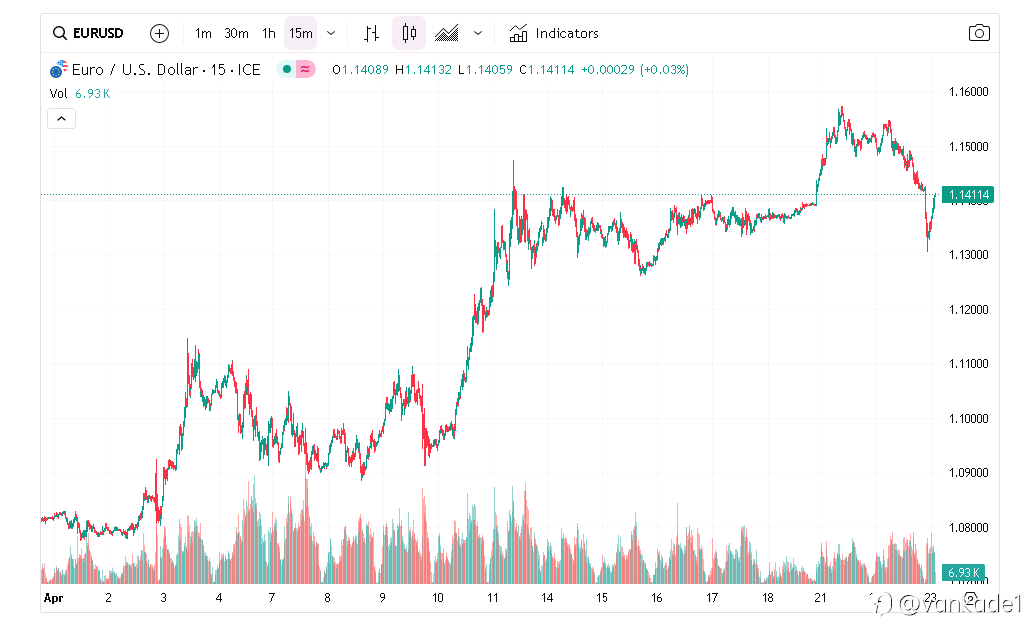Click the date 21 on time axis
Screen dimensions: 1032x642
click(x=820, y=598)
